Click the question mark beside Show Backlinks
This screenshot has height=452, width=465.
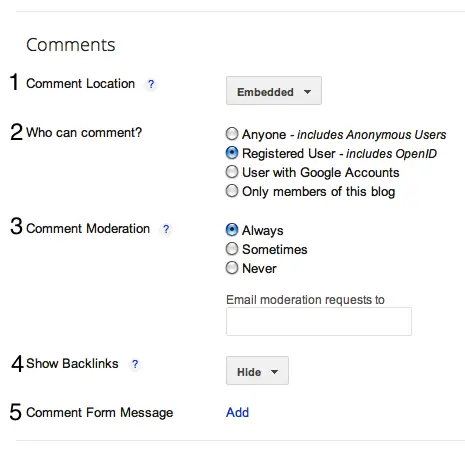[135, 364]
